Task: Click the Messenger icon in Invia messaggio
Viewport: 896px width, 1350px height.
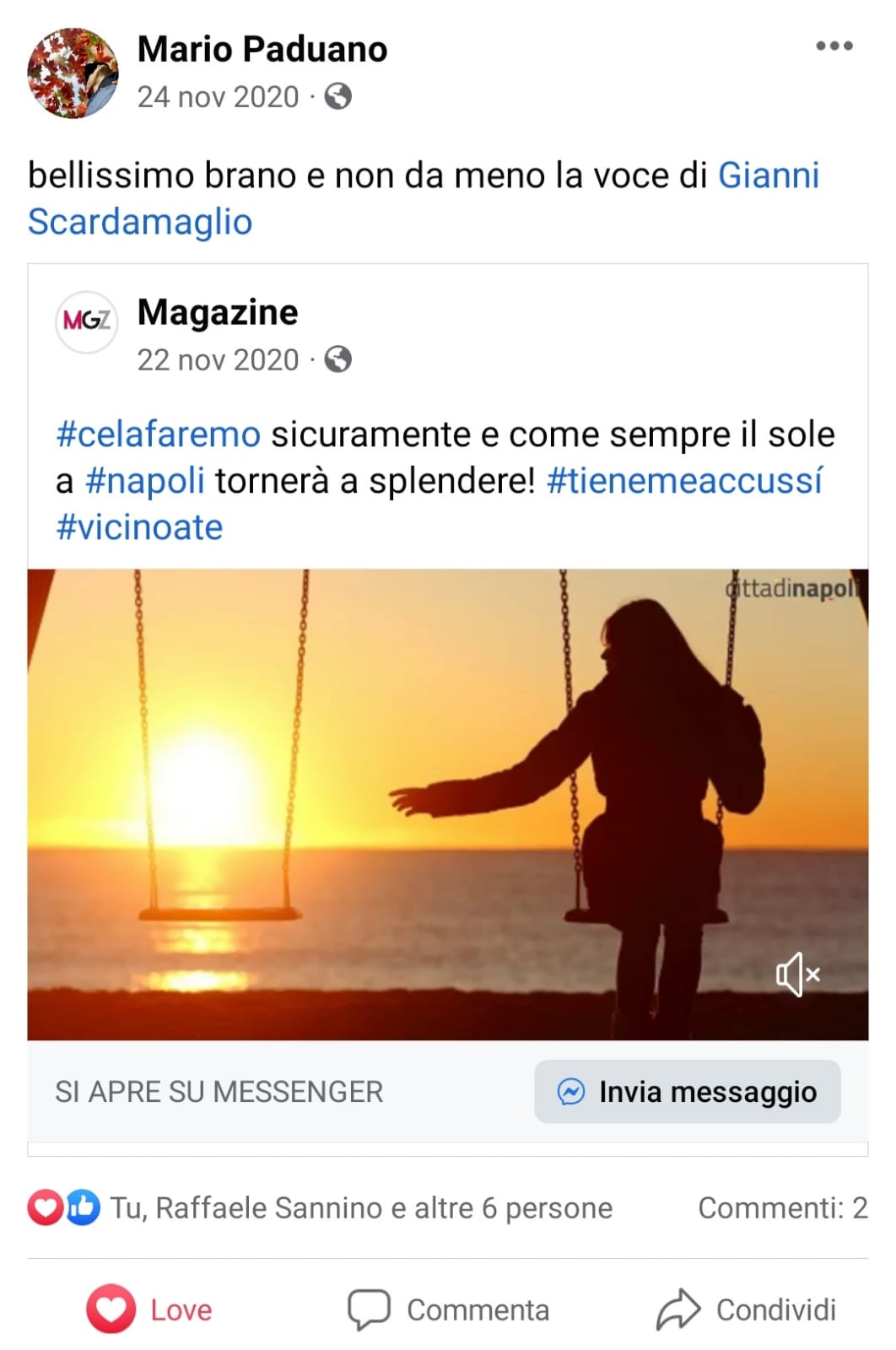Action: click(x=571, y=1092)
